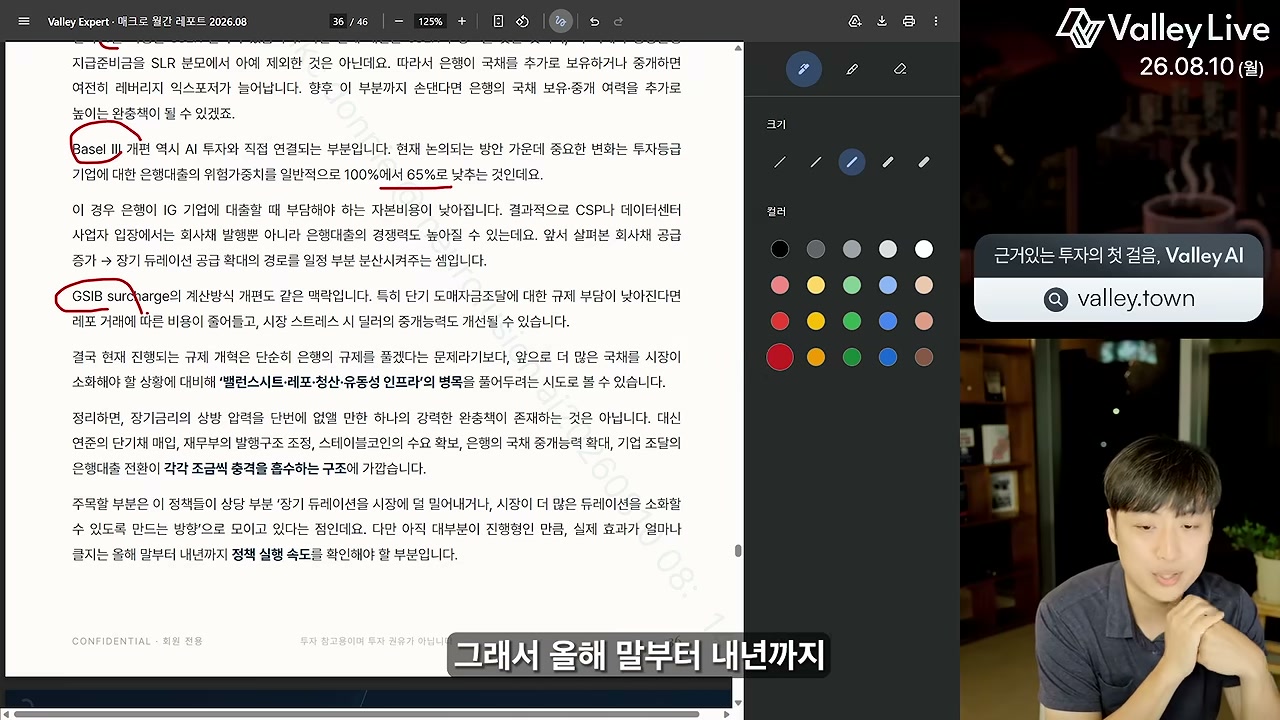
Task: Toggle the annotation draw mode button
Action: (x=561, y=21)
